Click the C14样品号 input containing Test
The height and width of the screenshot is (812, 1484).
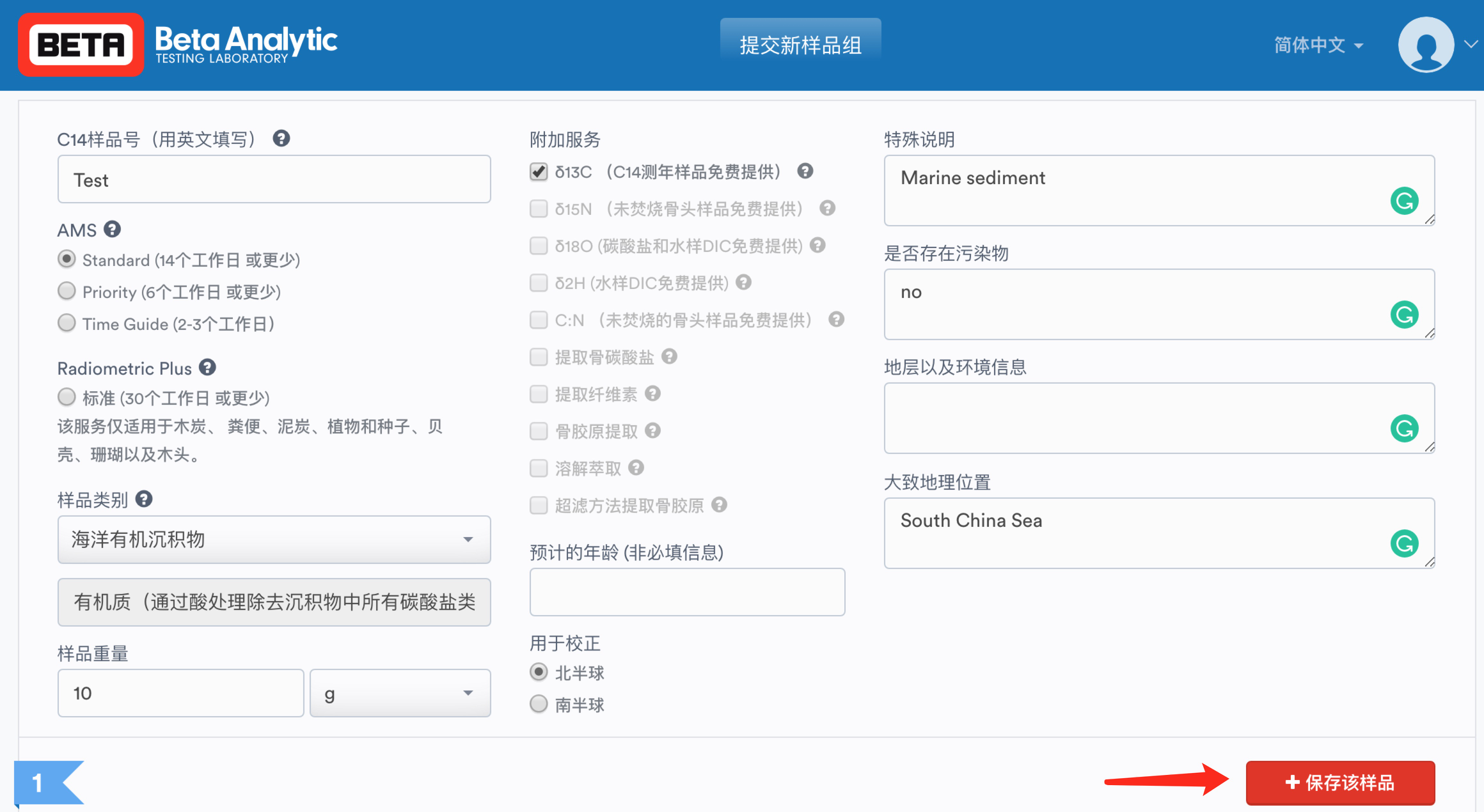coord(274,179)
